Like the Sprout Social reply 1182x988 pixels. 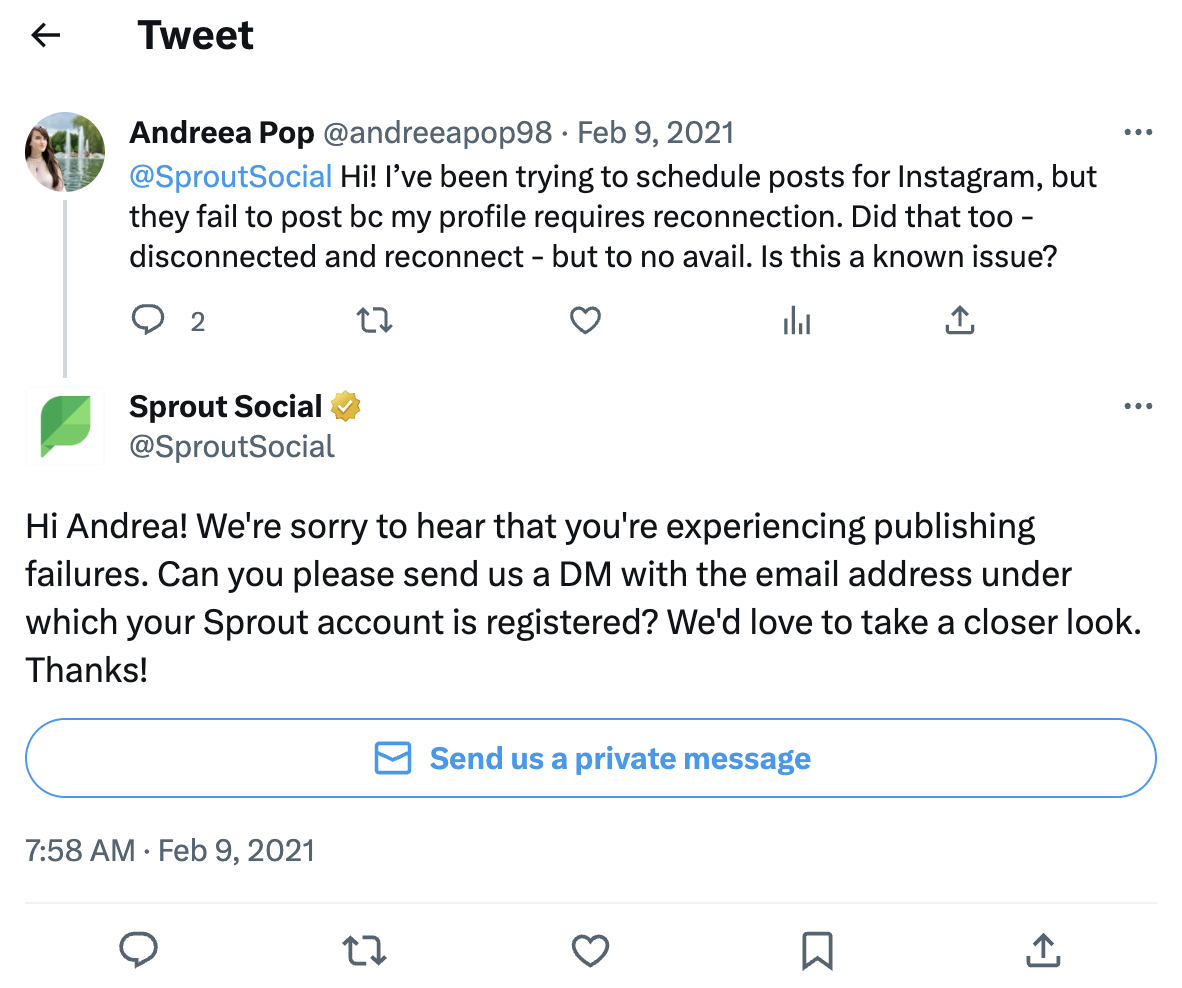click(x=590, y=949)
